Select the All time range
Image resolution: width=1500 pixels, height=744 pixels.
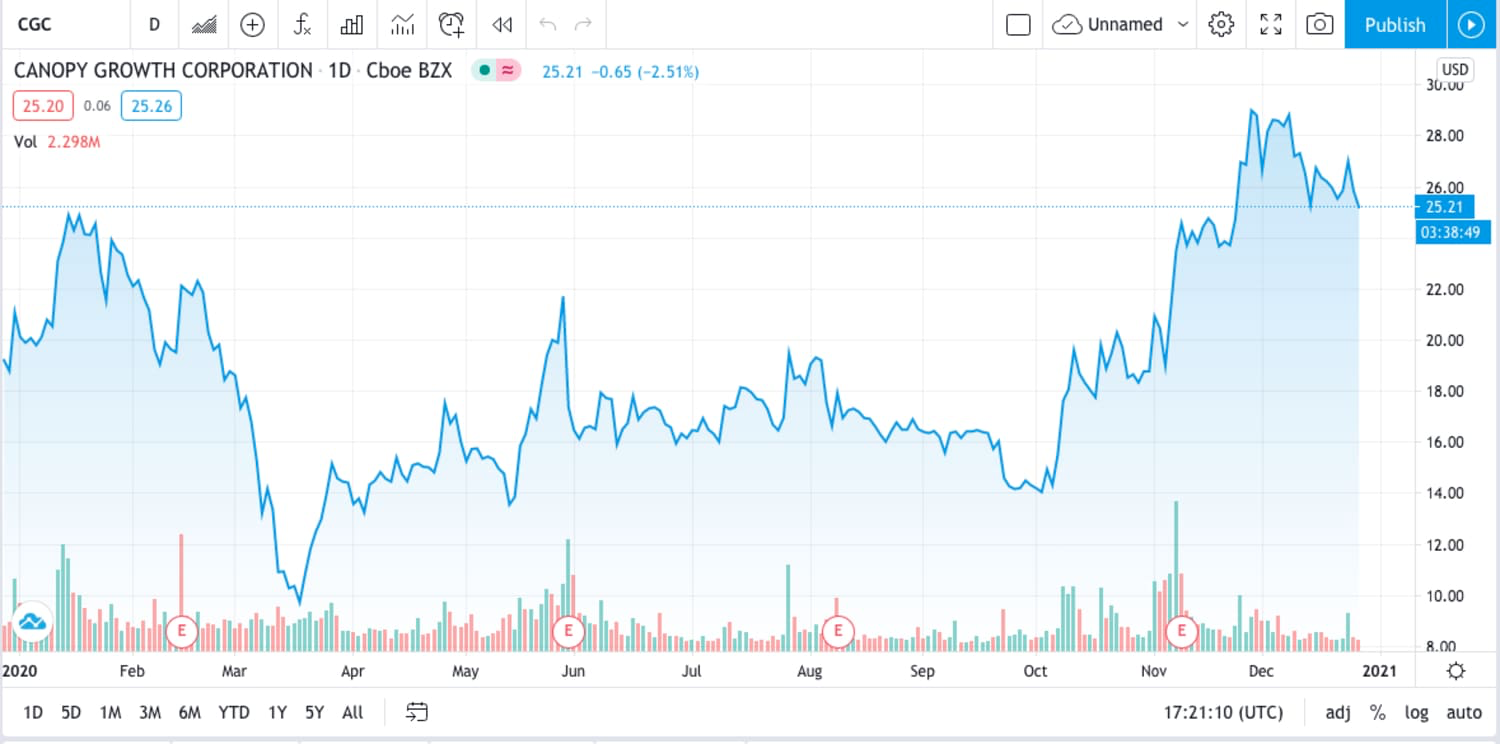352,713
